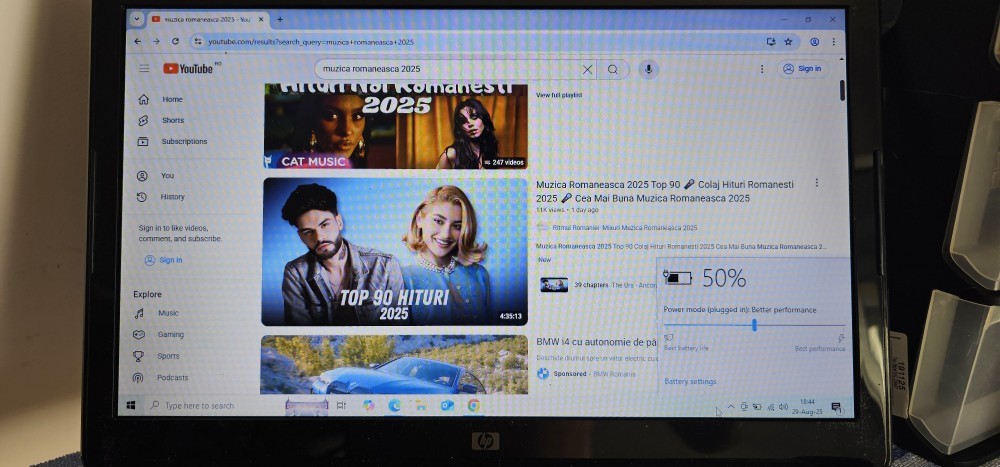Click the Sign in button at top right
The image size is (1000, 467).
802,69
